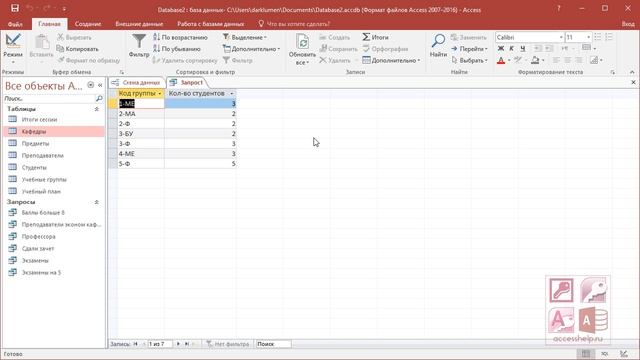Click Вход sign-in link
640x360 pixels.
[628, 24]
